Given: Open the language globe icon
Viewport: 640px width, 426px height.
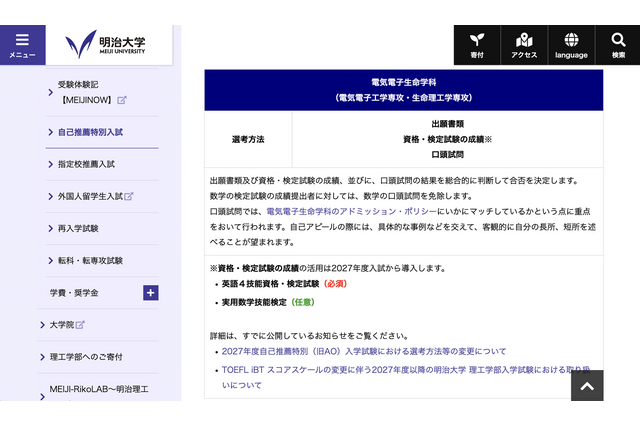Looking at the screenshot, I should 571,45.
